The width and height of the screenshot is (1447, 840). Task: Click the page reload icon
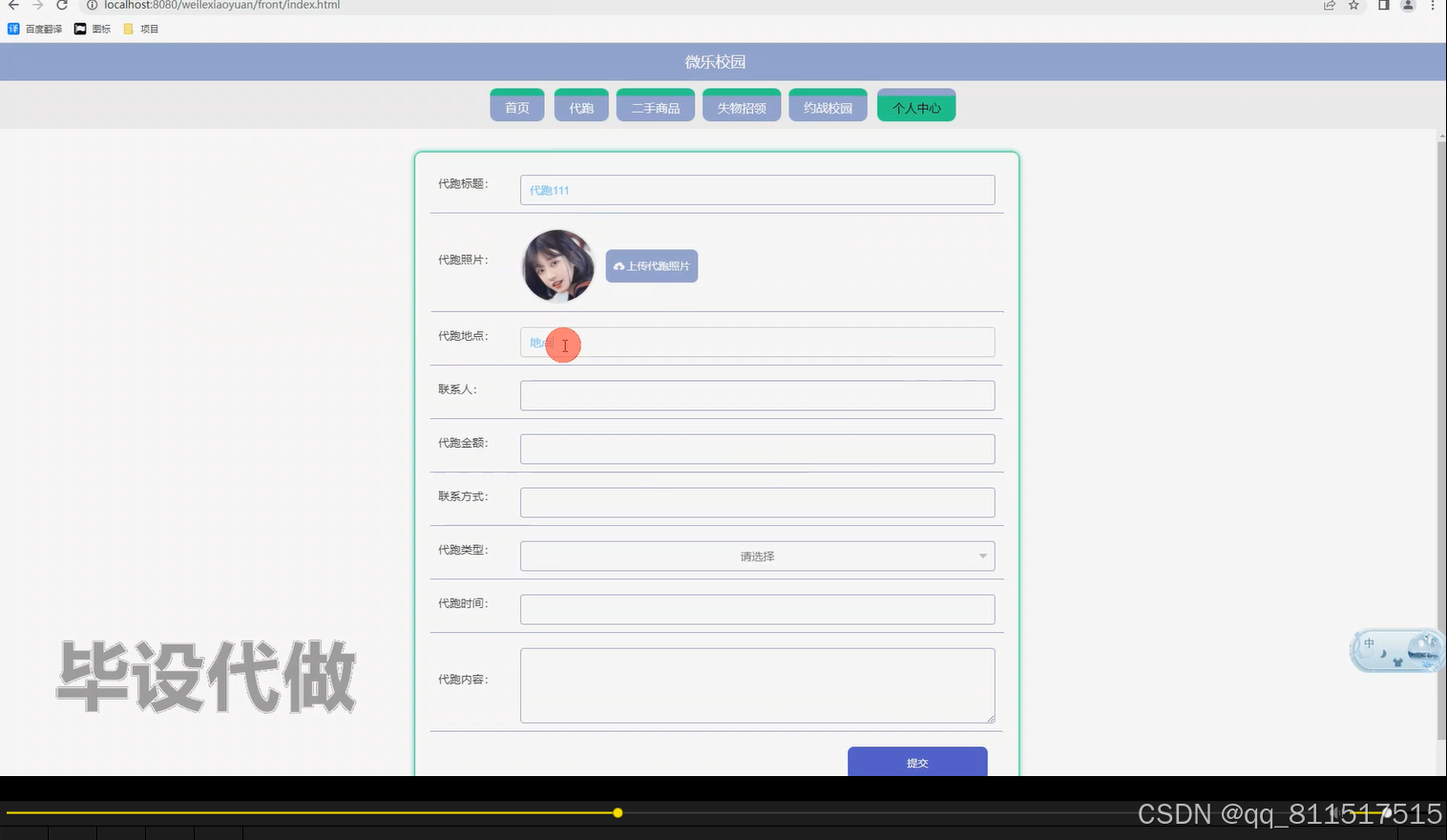tap(62, 6)
